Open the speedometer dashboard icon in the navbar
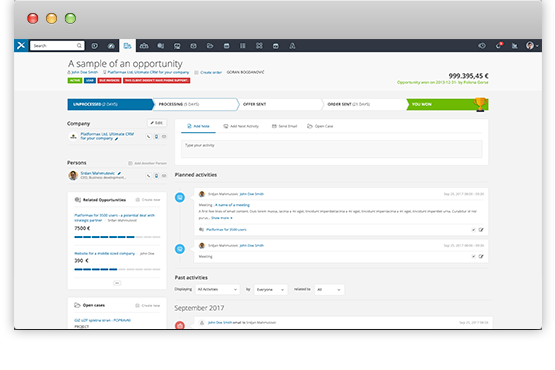Screen dimensions: 555x370 point(111,46)
